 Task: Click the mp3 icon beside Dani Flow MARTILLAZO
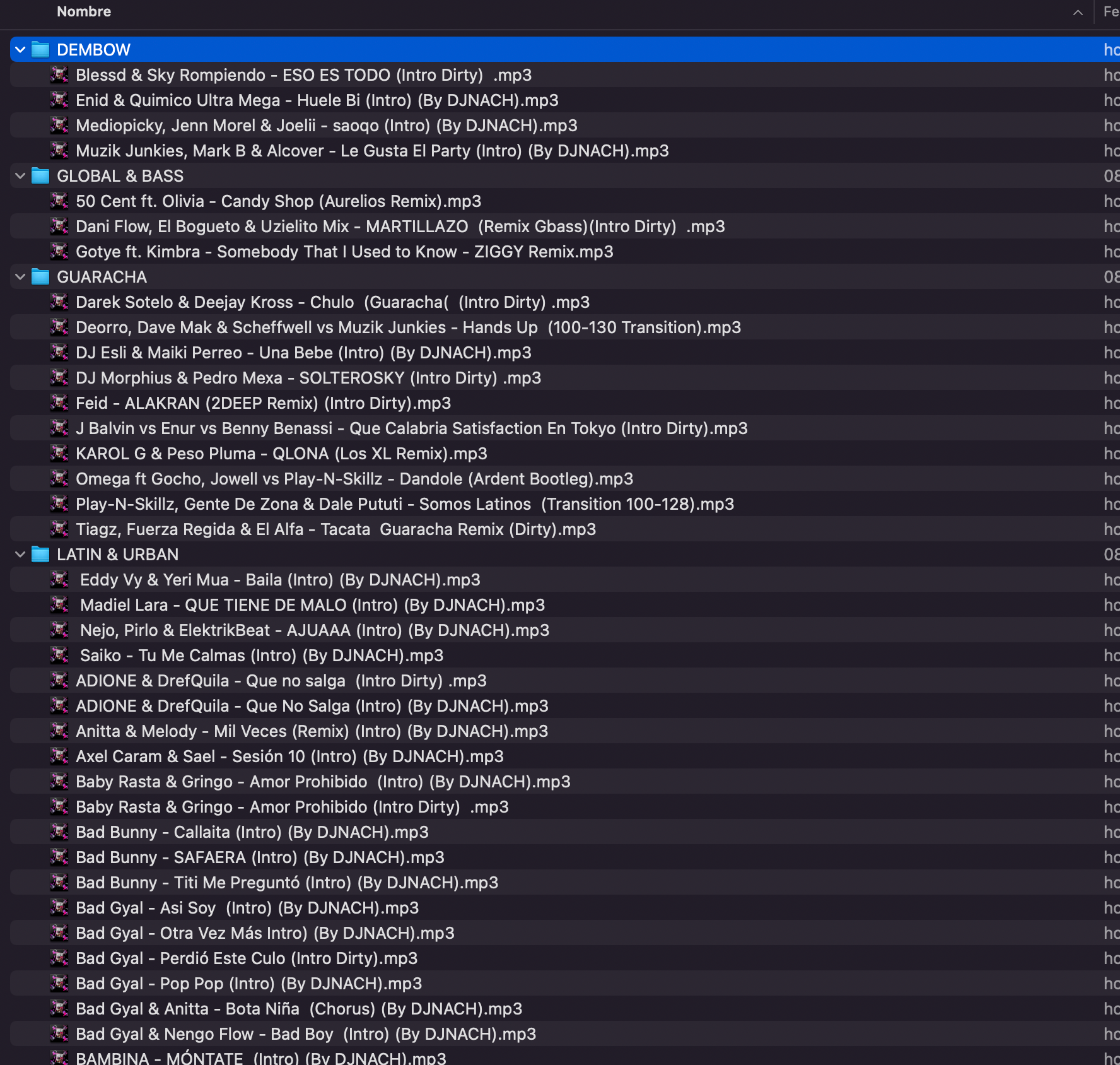(x=59, y=226)
